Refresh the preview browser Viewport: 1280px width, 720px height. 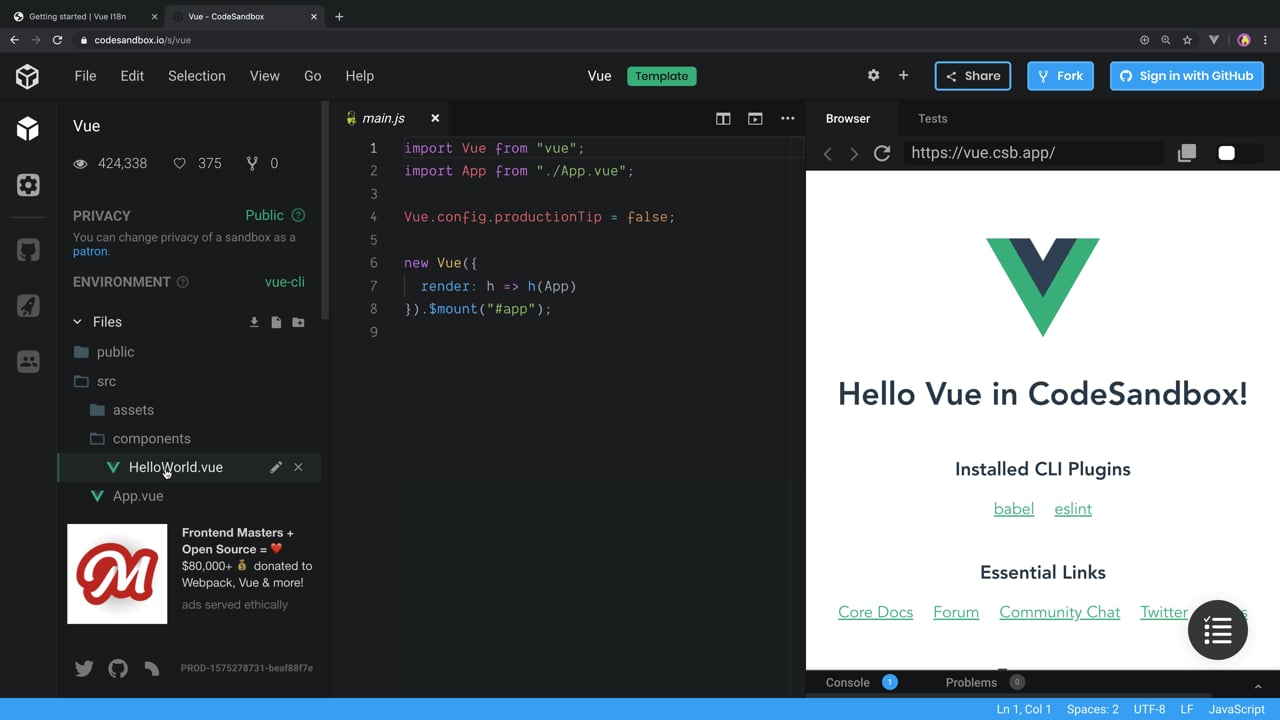(882, 153)
